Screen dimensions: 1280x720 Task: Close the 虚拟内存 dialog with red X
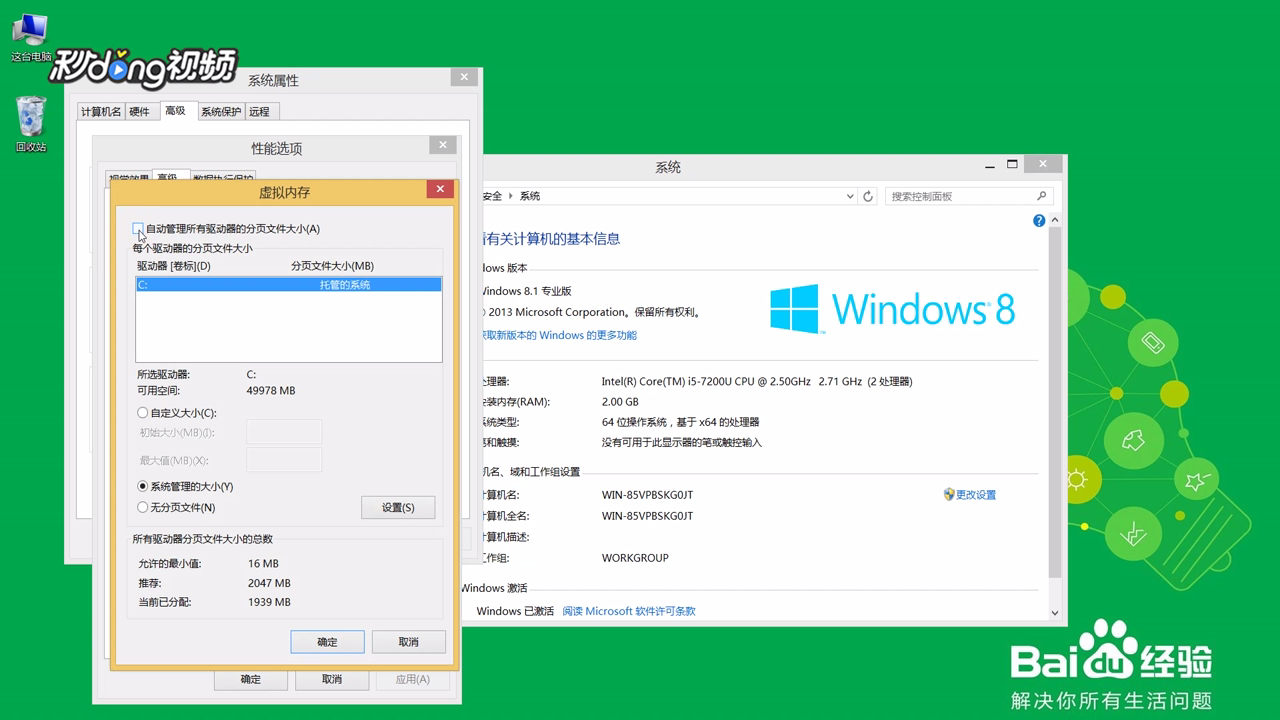click(x=439, y=189)
